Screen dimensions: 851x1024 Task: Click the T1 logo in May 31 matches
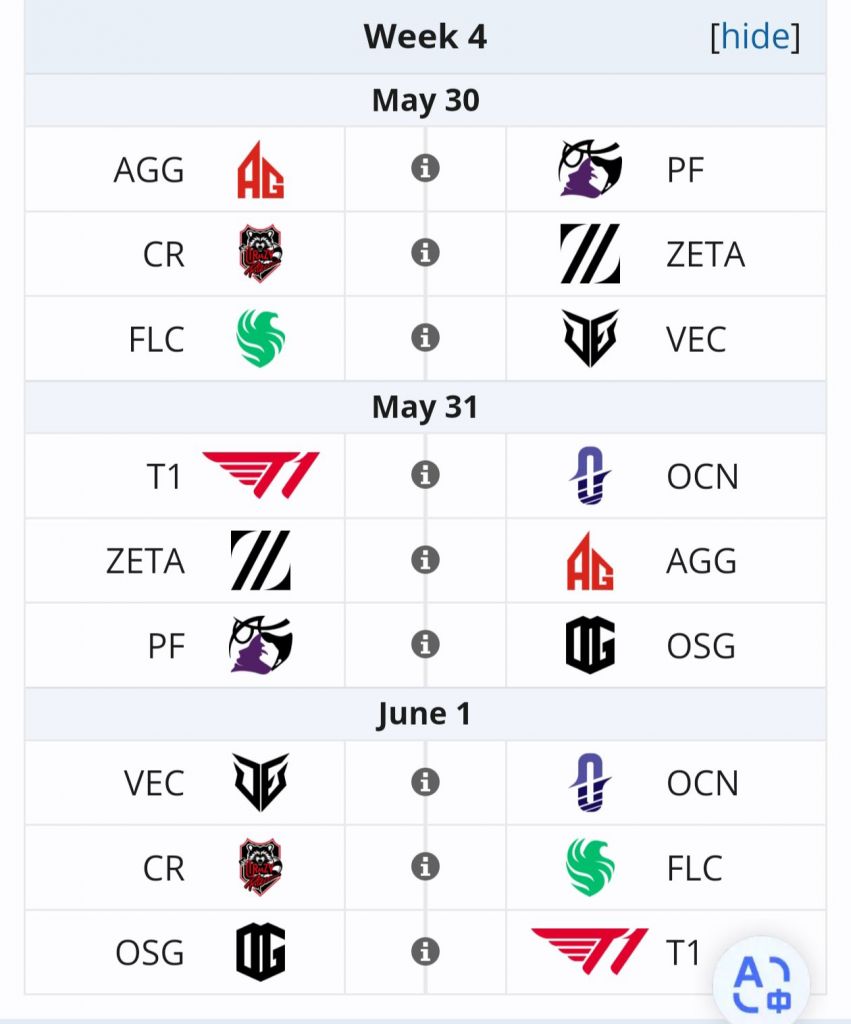[261, 475]
